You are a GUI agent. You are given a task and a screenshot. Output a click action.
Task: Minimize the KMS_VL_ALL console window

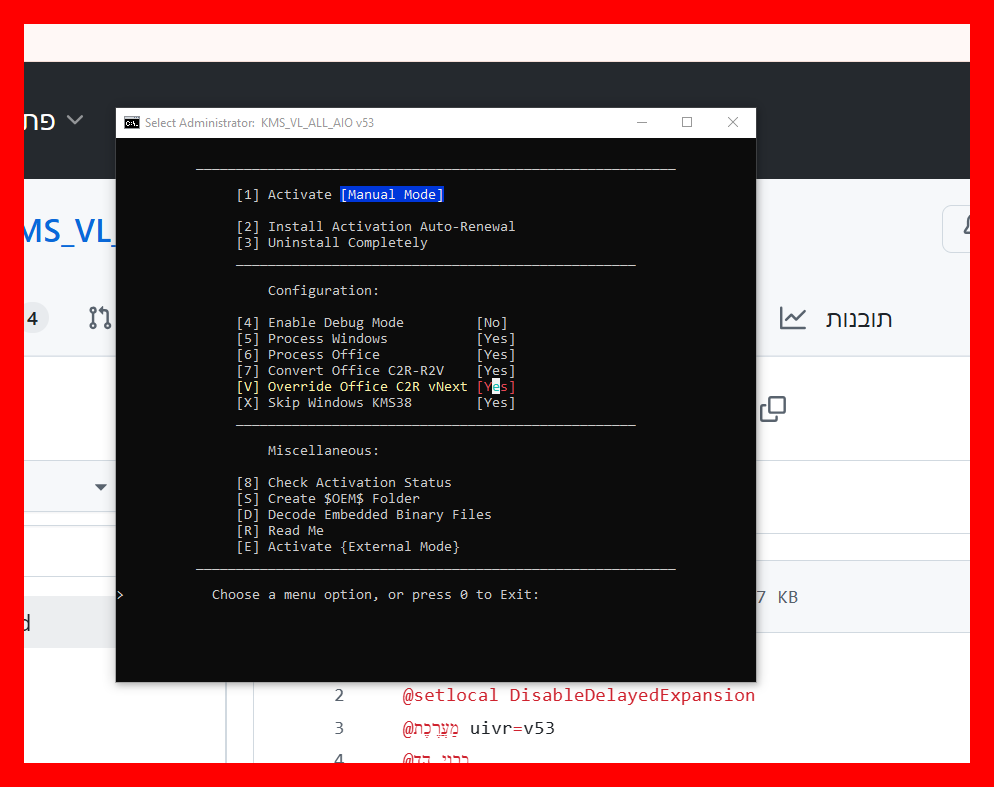[642, 122]
